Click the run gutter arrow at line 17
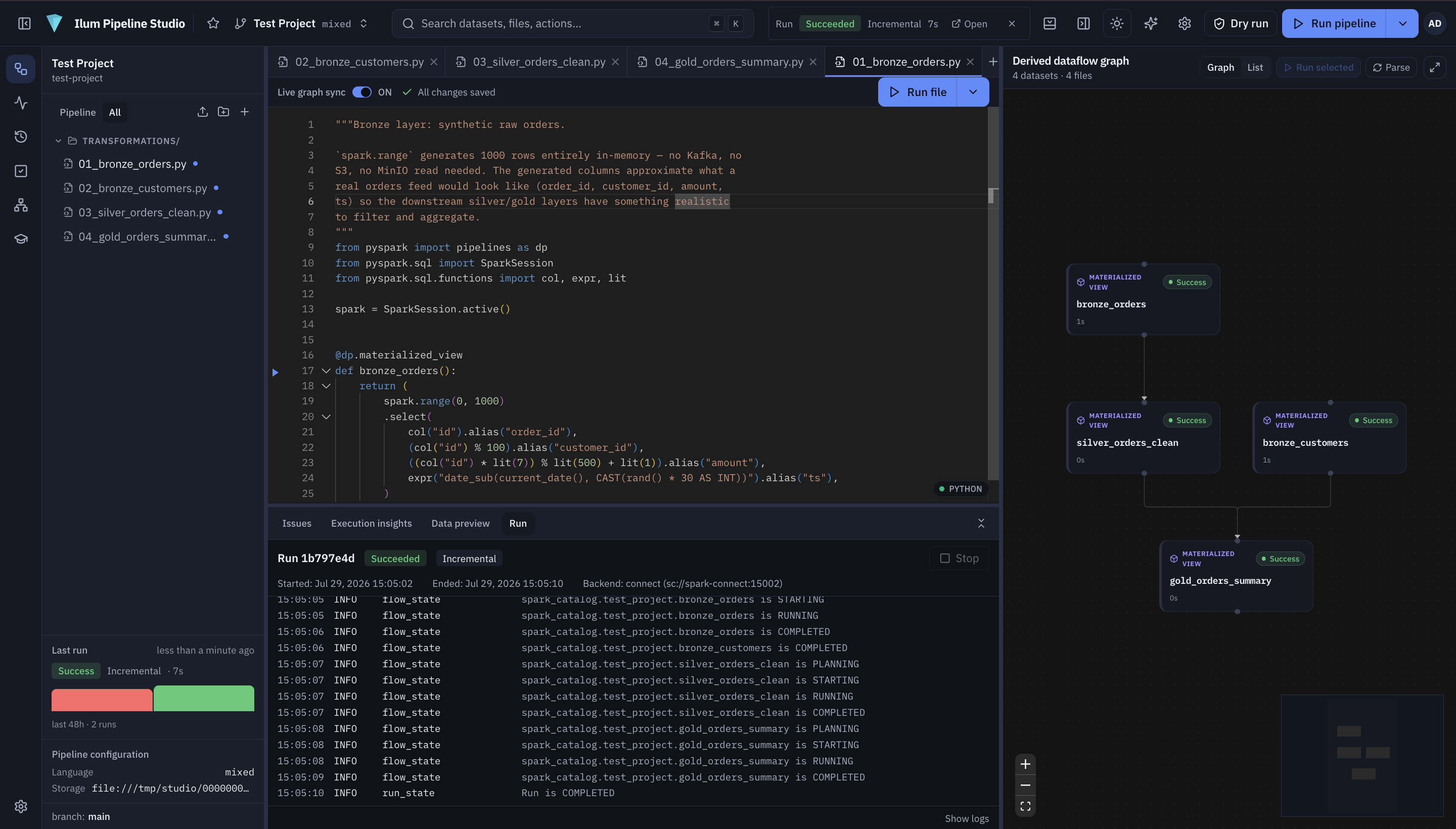Viewport: 1456px width, 829px height. 275,373
